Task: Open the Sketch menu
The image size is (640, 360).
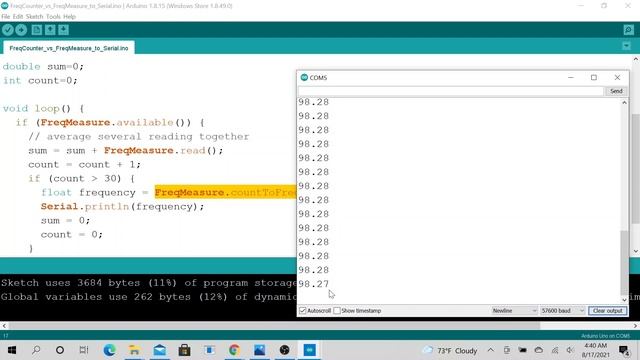Action: click(x=34, y=17)
